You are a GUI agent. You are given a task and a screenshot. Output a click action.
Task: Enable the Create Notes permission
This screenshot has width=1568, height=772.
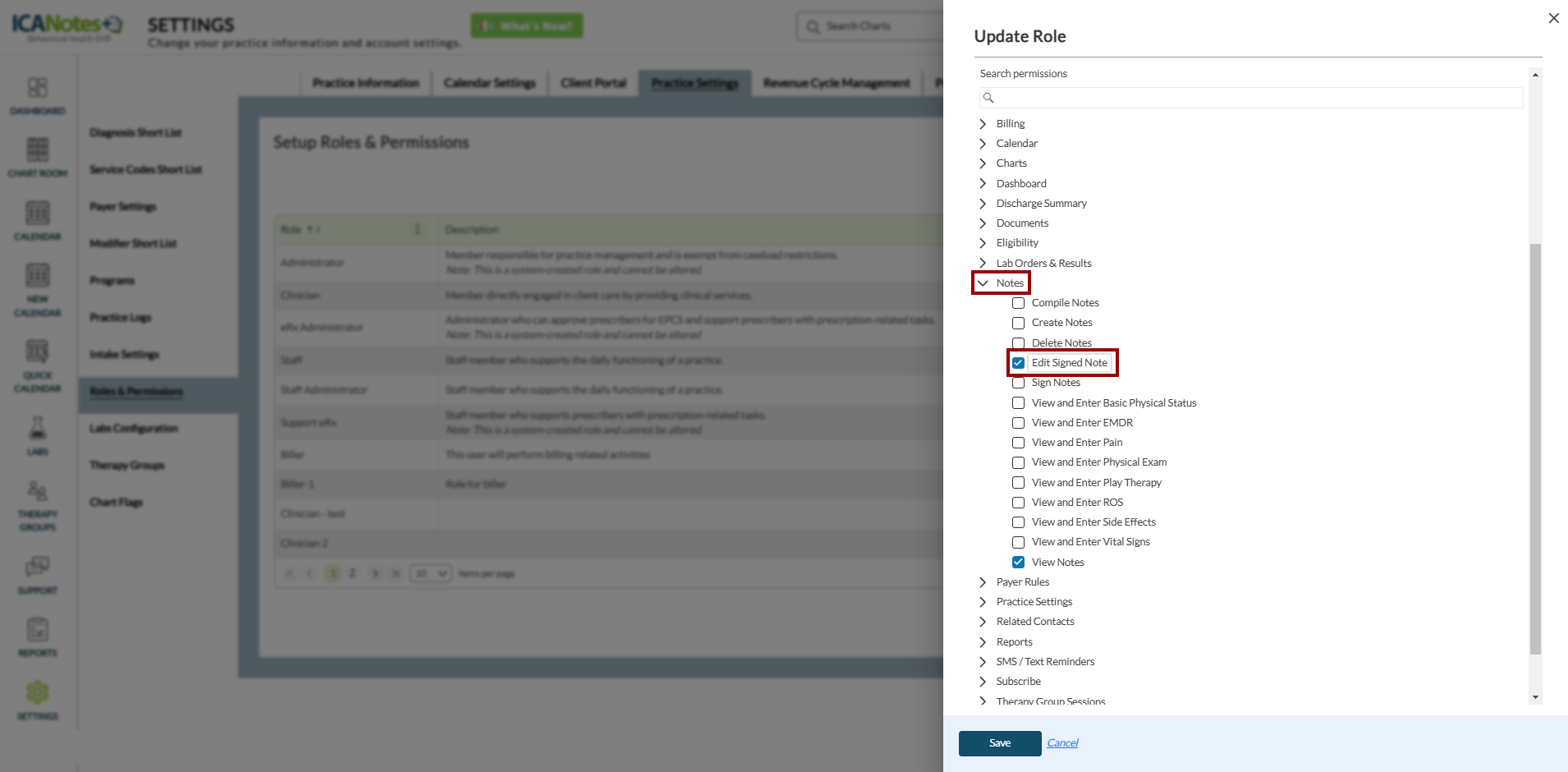click(x=1018, y=323)
